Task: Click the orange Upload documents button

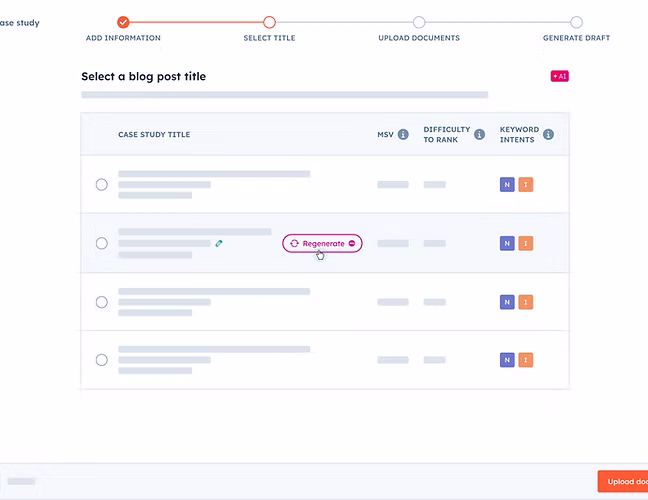Action: pyautogui.click(x=623, y=481)
